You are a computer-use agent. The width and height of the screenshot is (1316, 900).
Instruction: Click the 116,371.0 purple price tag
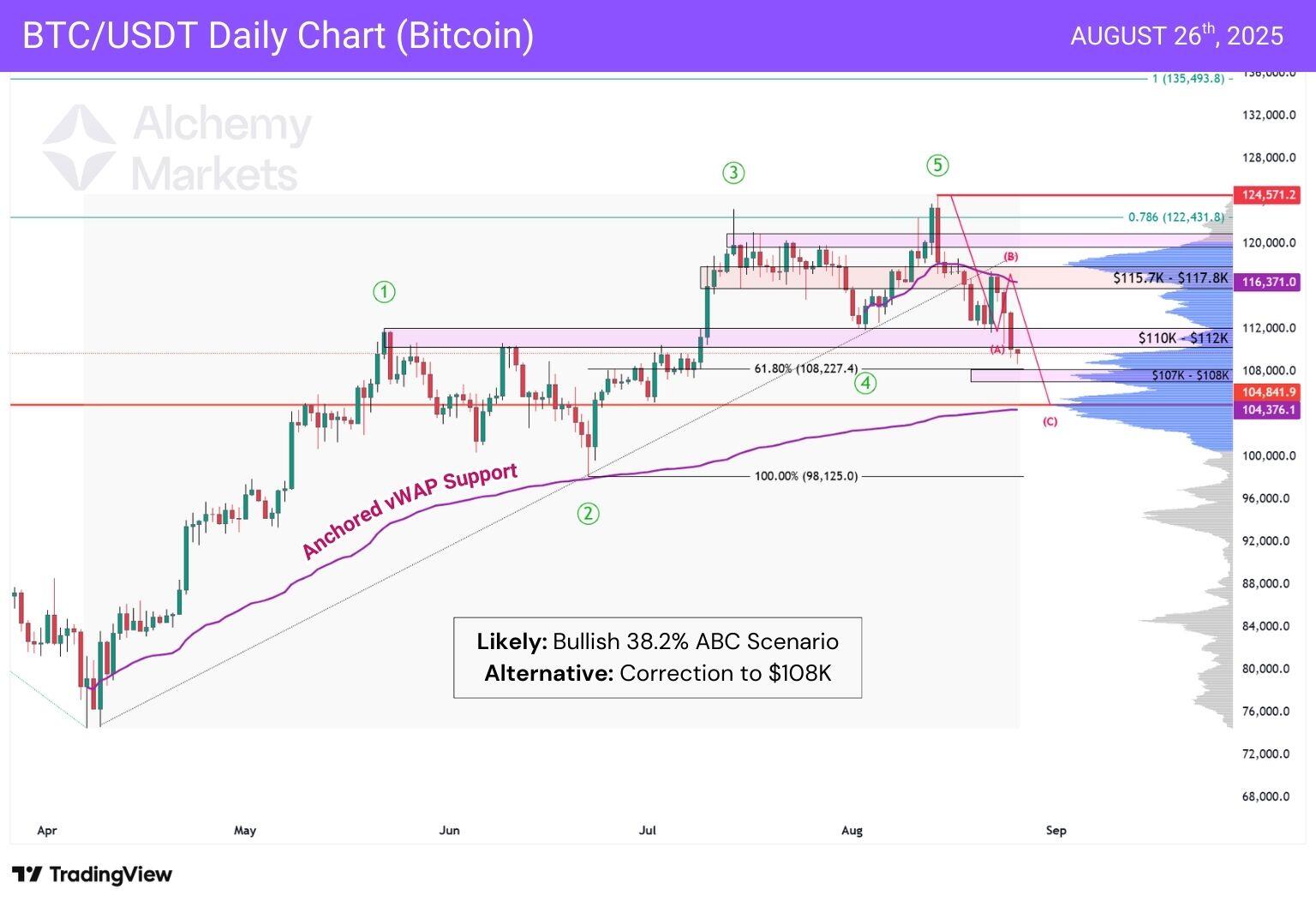(x=1265, y=282)
